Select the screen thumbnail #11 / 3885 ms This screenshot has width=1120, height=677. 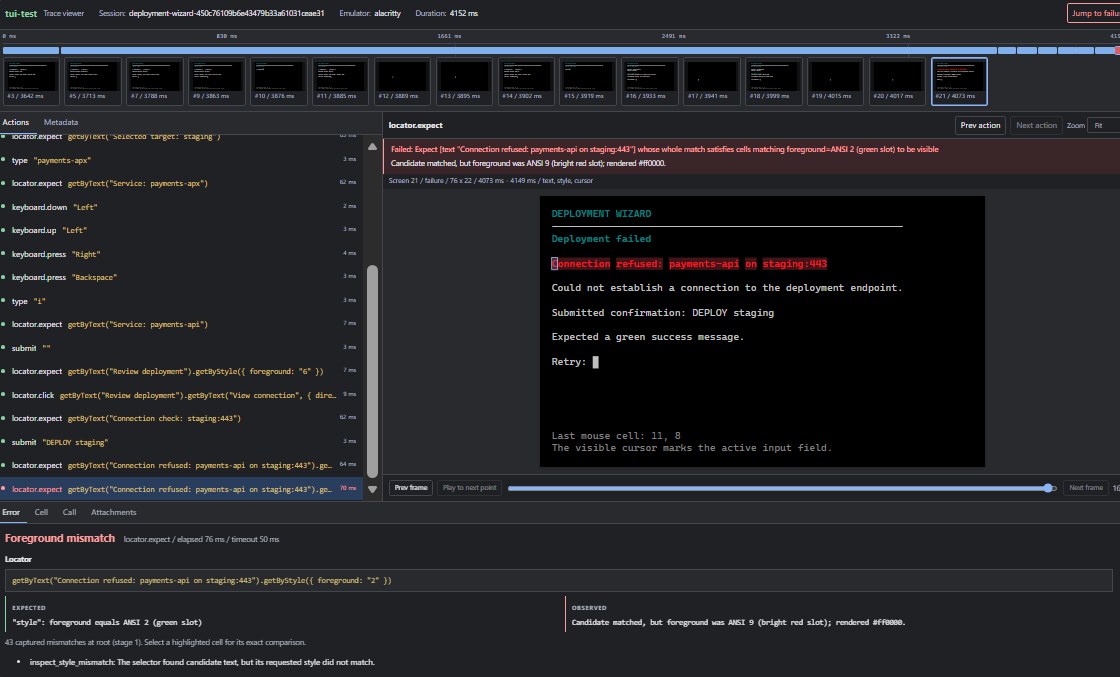(x=341, y=81)
